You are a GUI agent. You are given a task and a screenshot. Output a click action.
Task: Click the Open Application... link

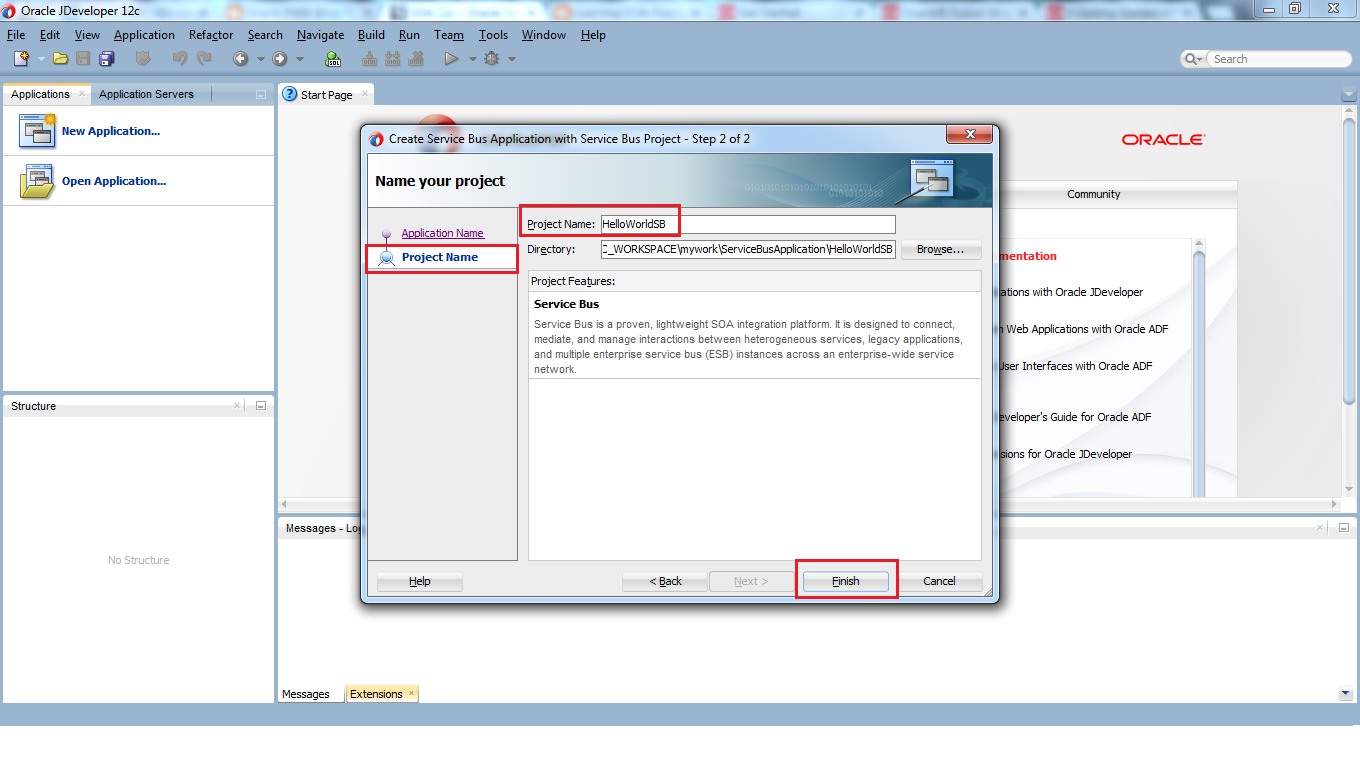[114, 181]
